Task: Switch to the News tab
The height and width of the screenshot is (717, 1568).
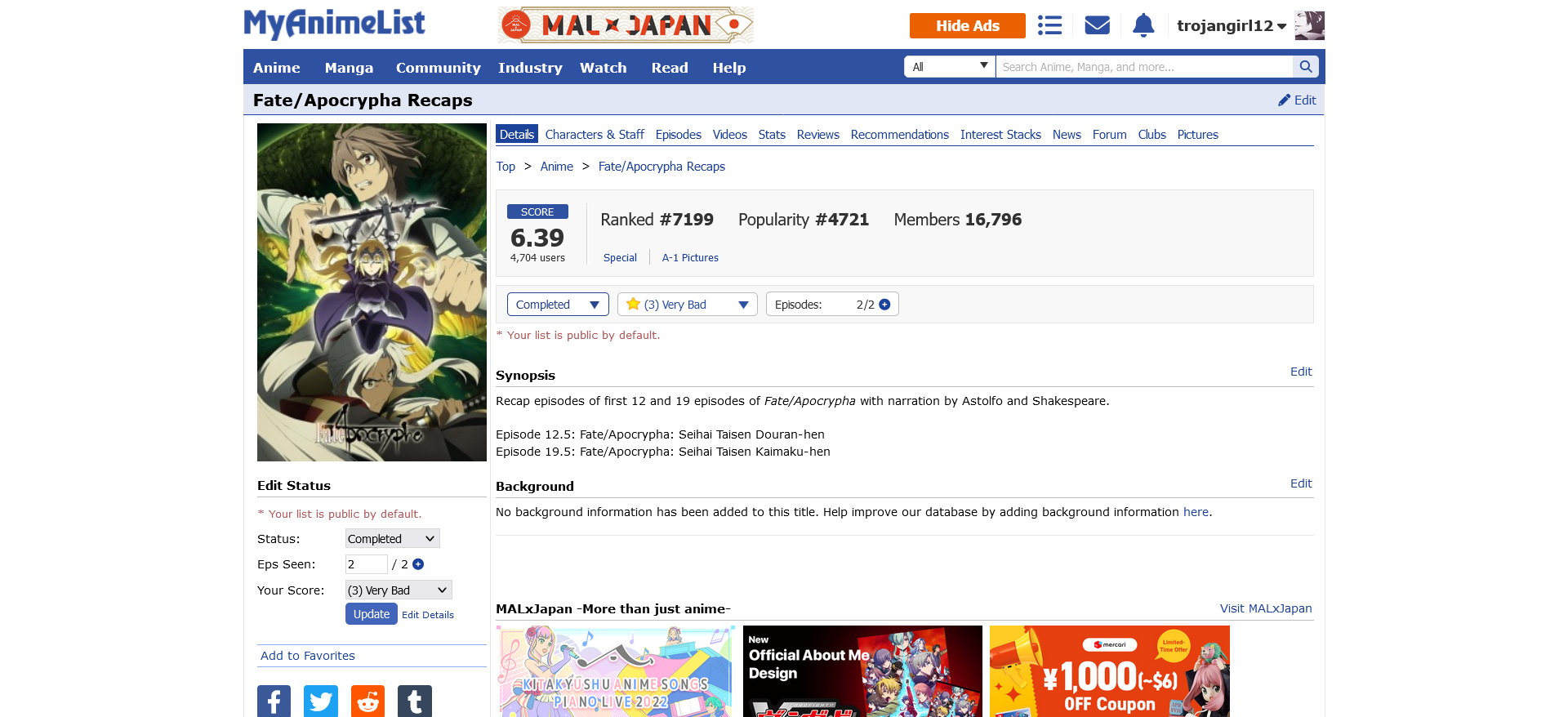Action: 1067,135
